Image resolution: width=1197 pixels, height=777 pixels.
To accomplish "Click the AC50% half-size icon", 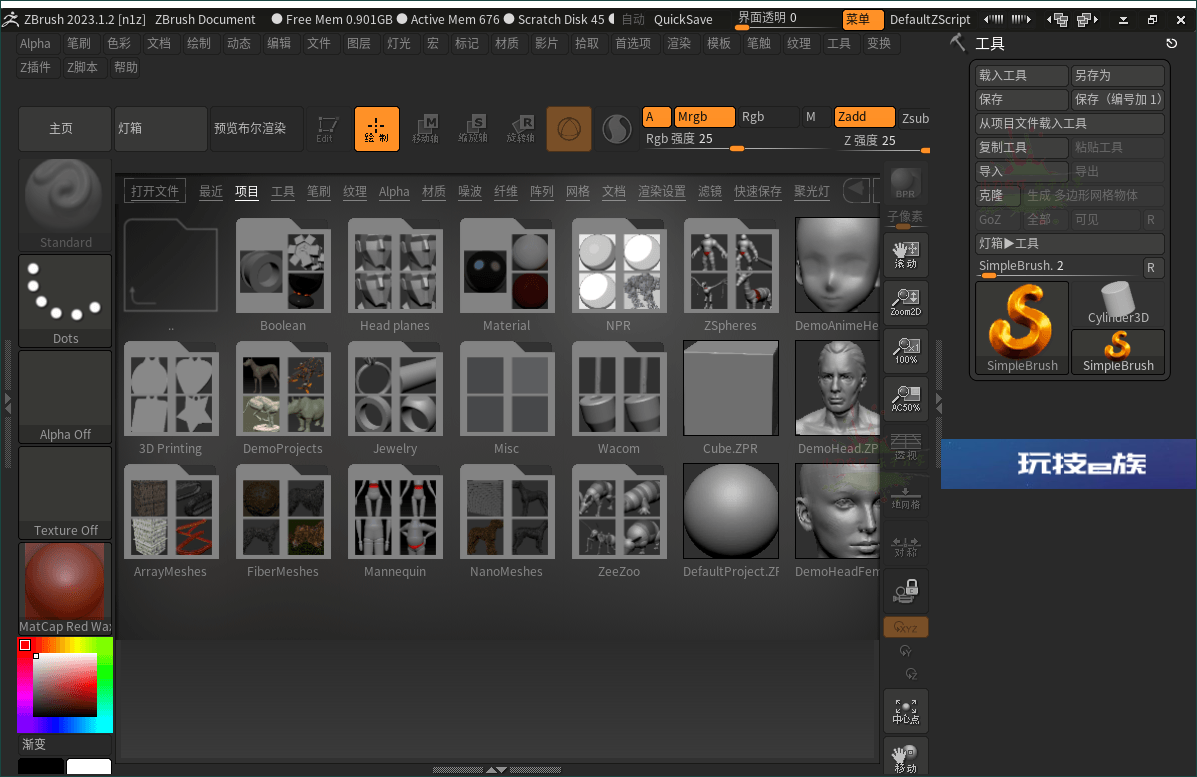I will (x=905, y=399).
